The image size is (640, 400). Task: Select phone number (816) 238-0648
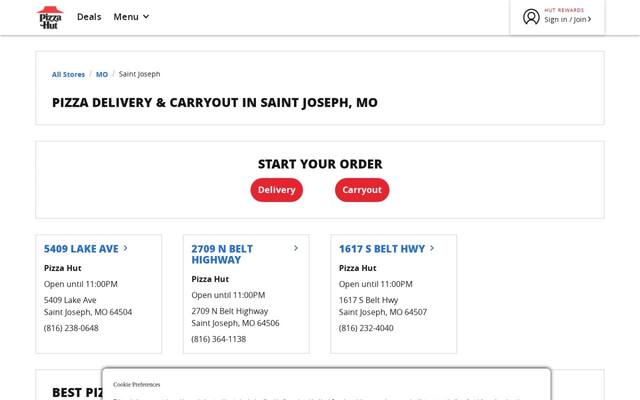71,328
